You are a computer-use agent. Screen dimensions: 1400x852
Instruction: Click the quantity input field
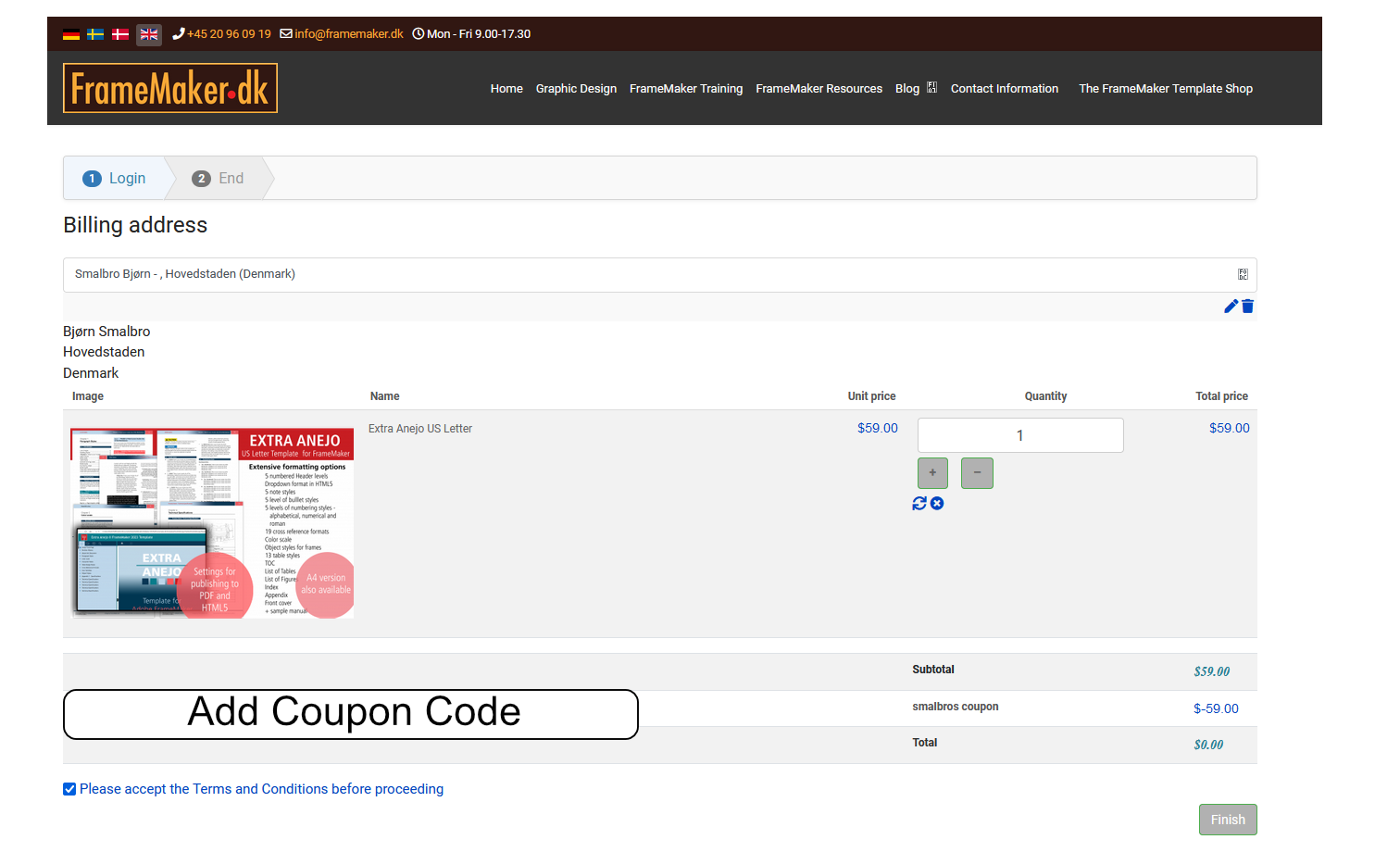pyautogui.click(x=1020, y=435)
